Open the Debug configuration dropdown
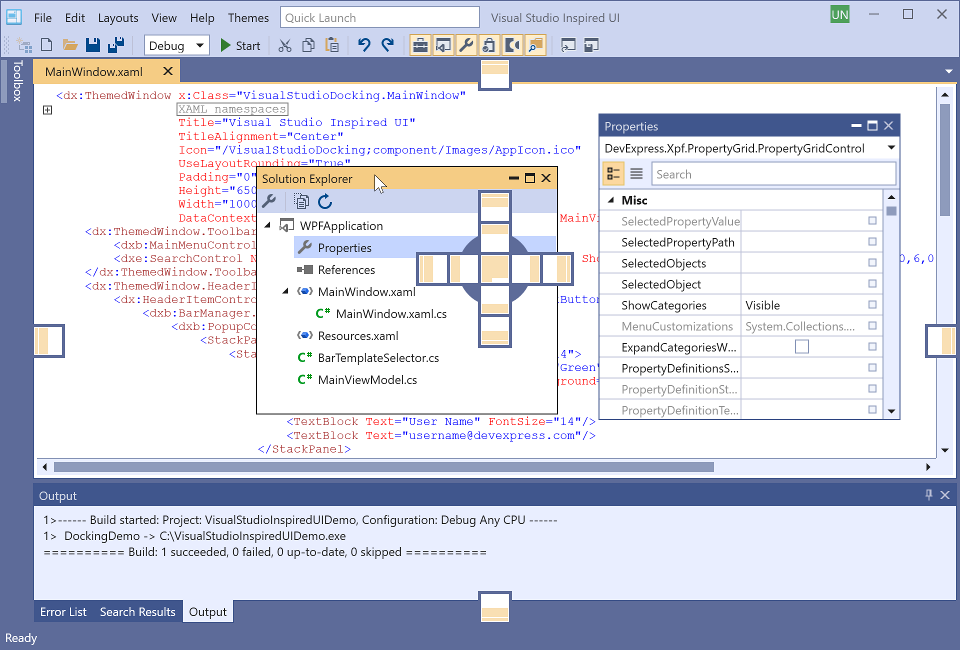The width and height of the screenshot is (960, 650). [177, 45]
